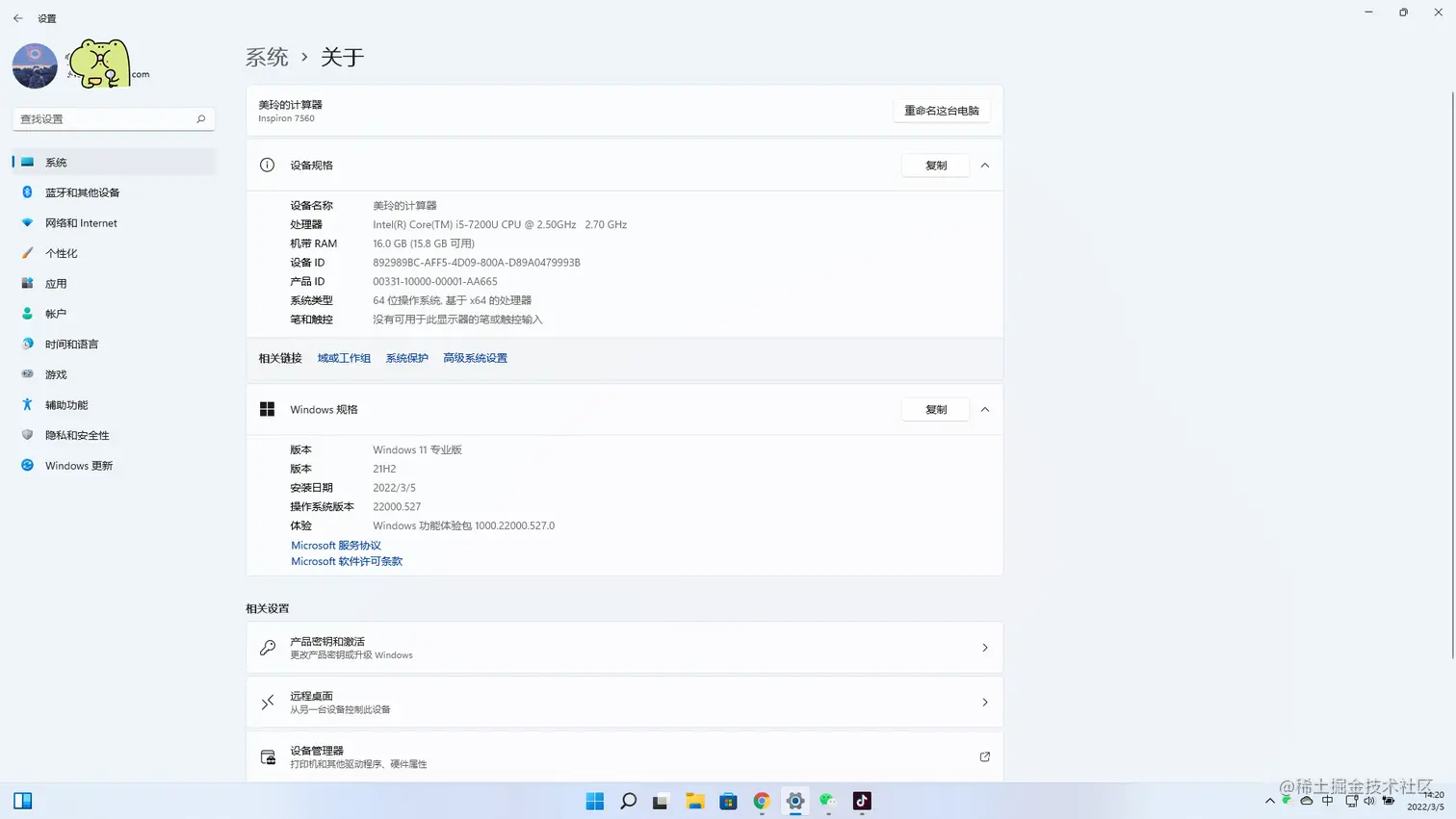Open the Microsoft 服务协议 link

(336, 546)
